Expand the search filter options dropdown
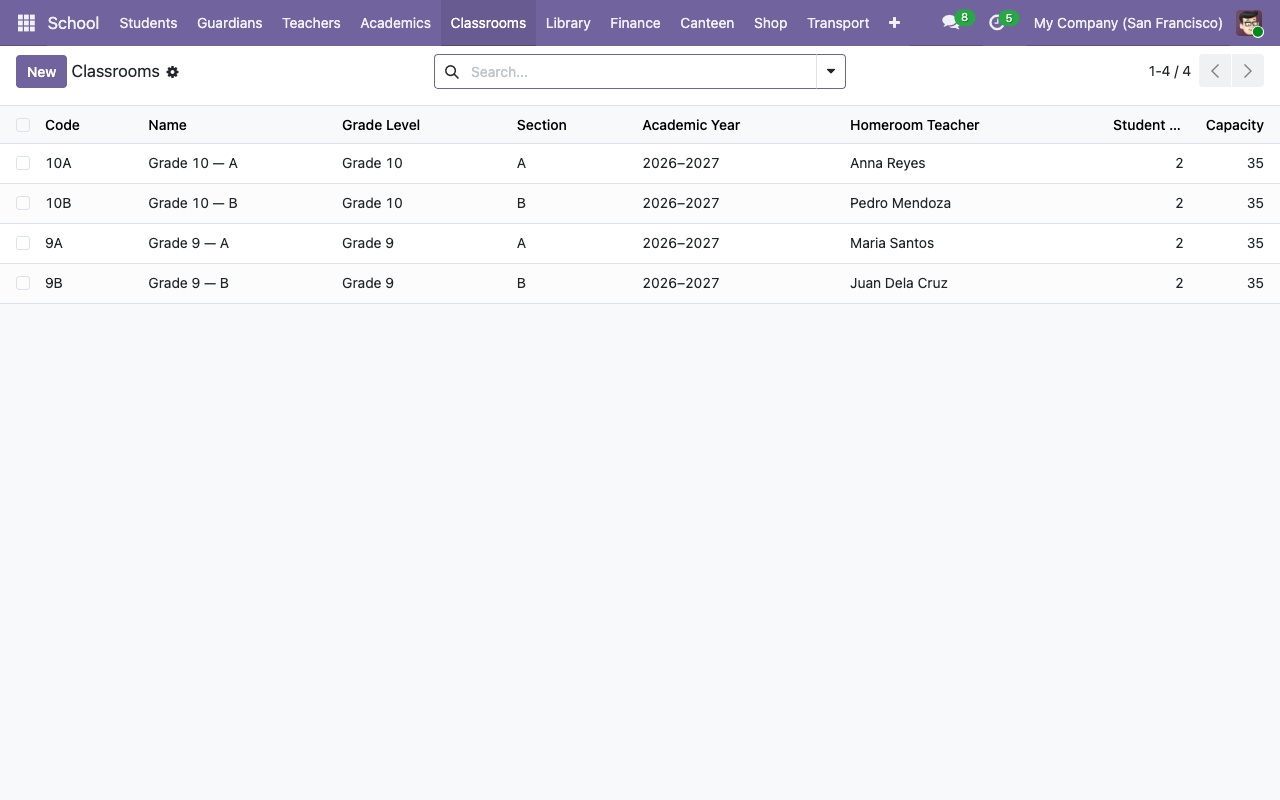The width and height of the screenshot is (1280, 800). pyautogui.click(x=831, y=72)
